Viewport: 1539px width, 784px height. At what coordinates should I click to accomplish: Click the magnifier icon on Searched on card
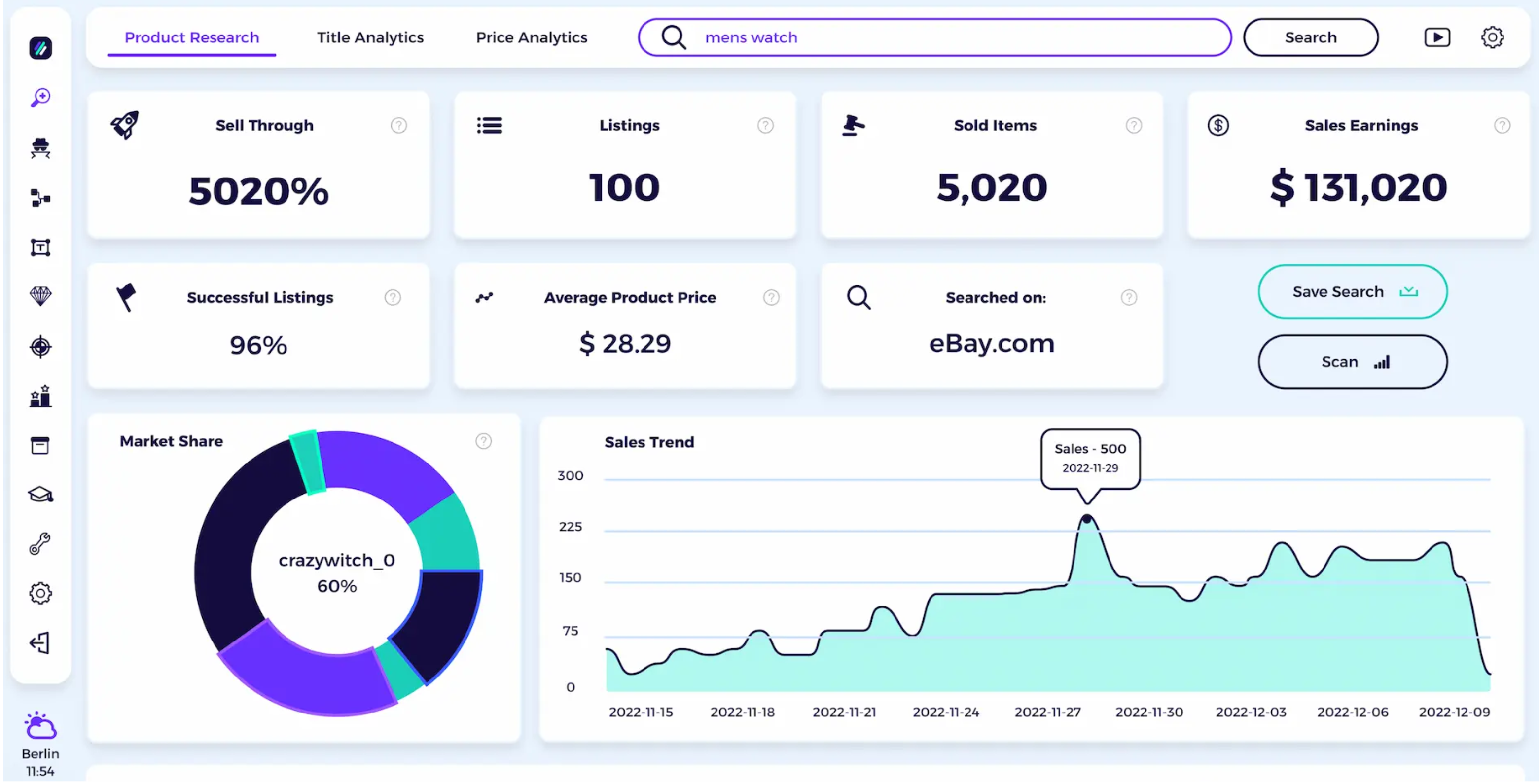click(x=859, y=298)
